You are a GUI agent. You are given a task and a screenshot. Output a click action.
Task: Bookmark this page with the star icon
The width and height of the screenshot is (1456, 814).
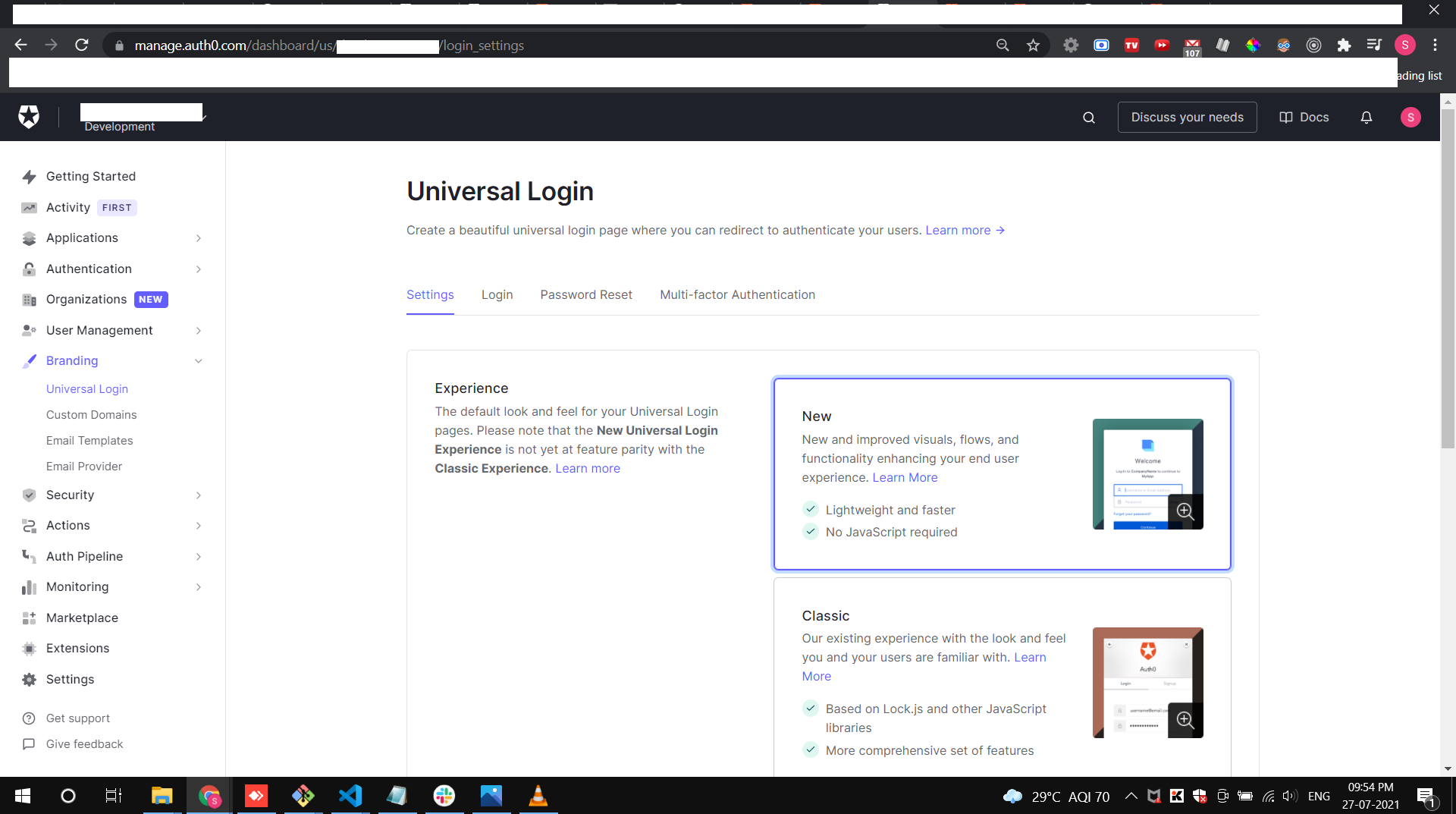click(1033, 46)
